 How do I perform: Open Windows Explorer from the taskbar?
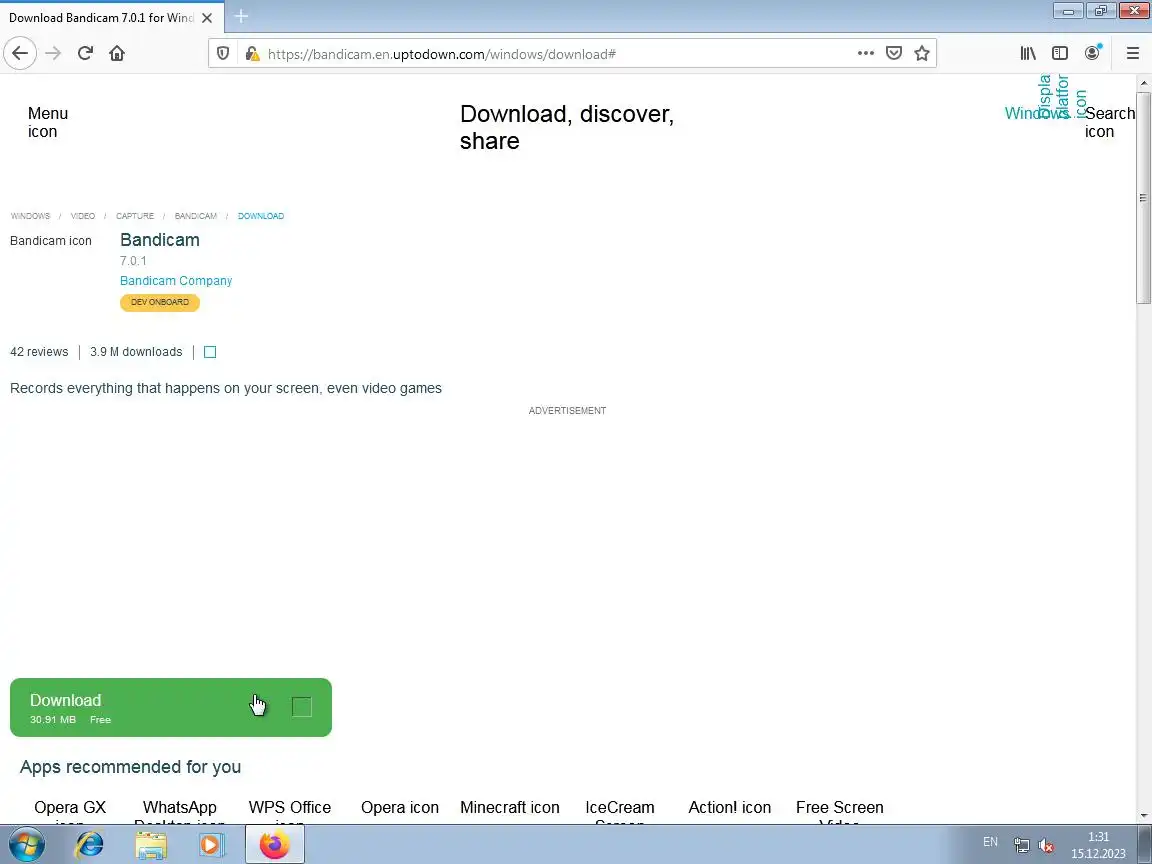[151, 845]
